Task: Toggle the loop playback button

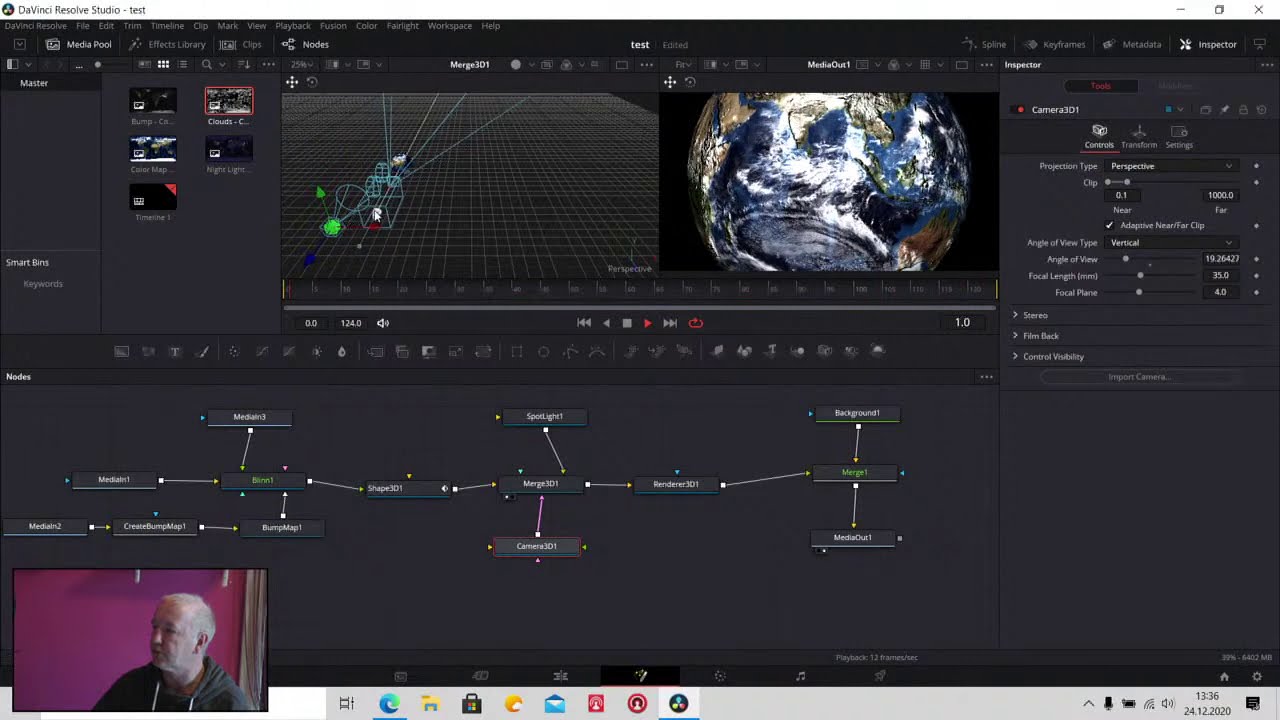Action: coord(696,323)
